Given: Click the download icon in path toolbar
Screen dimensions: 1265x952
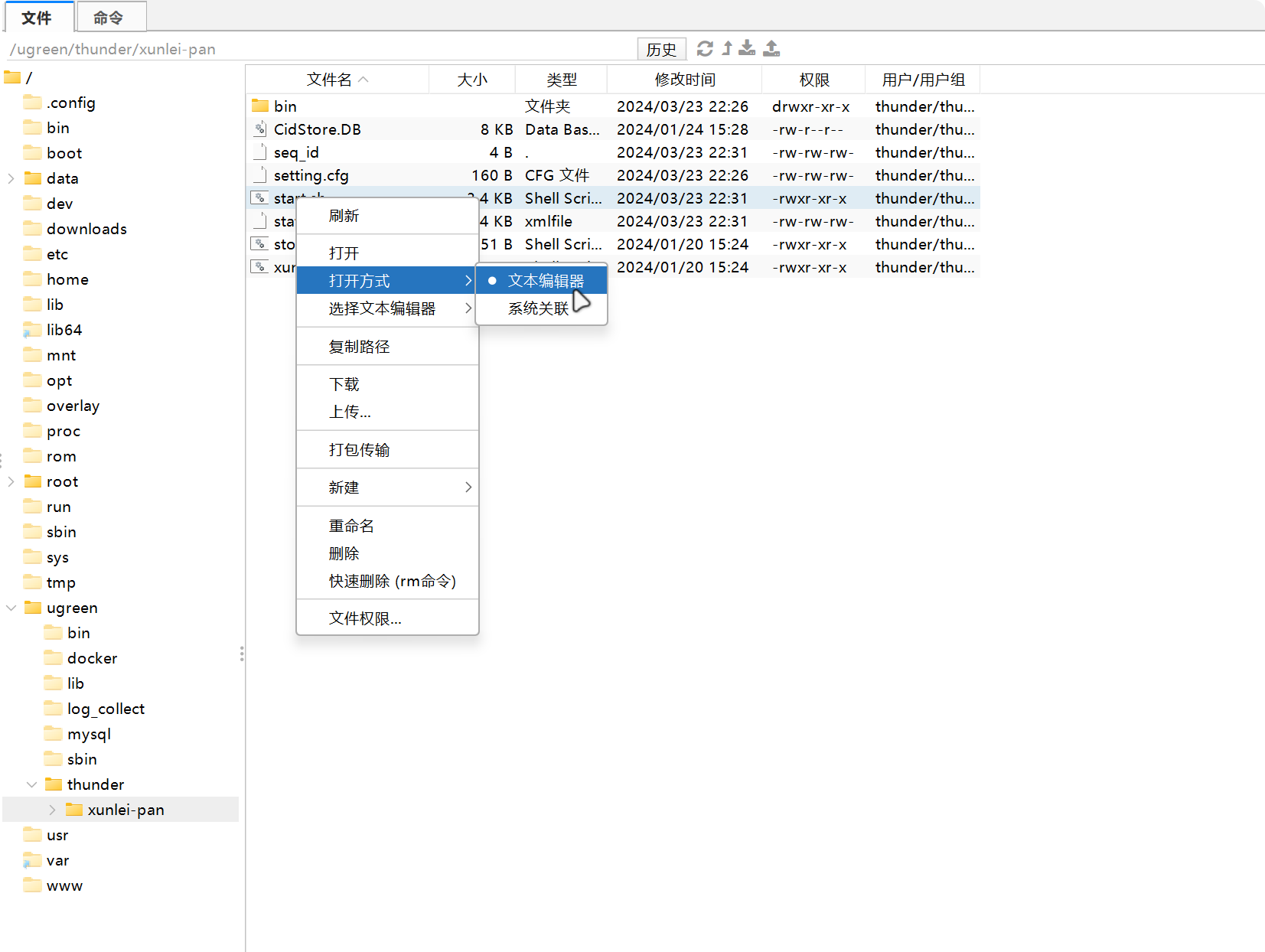Looking at the screenshot, I should pos(748,49).
